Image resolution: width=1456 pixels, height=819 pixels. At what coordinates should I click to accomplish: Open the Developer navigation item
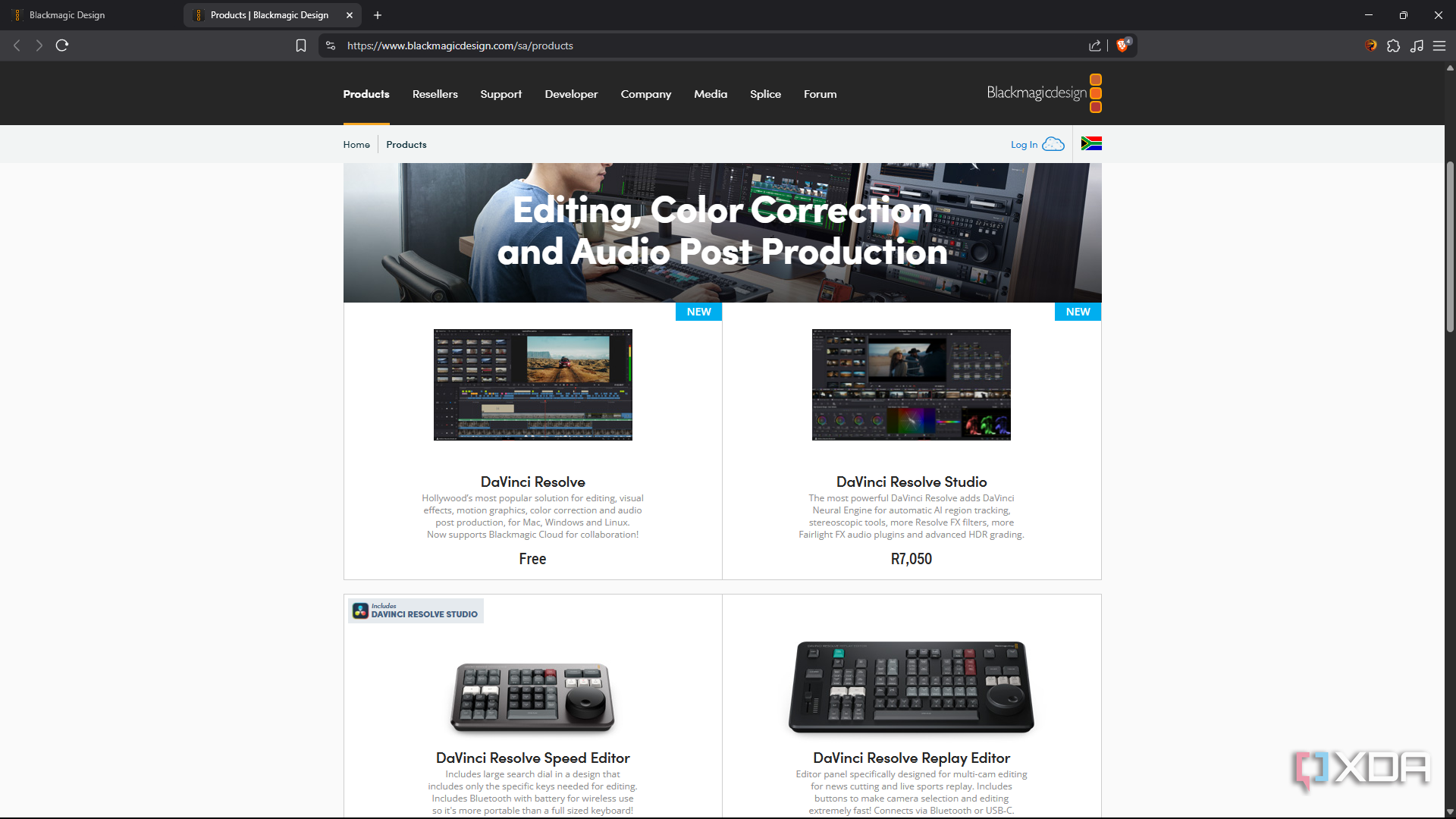pyautogui.click(x=571, y=94)
